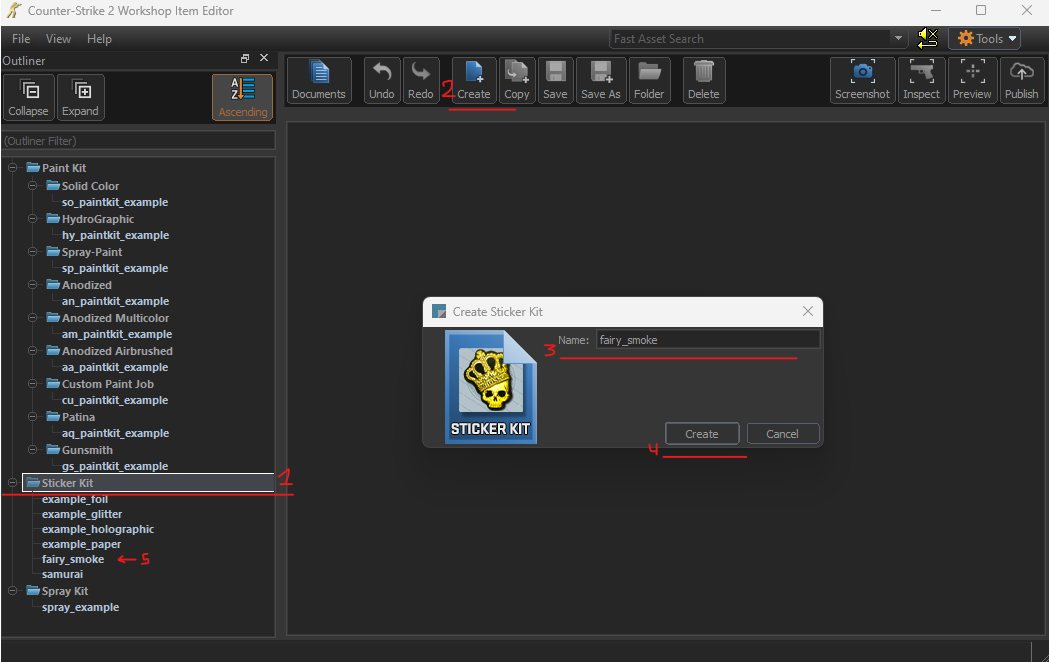The height and width of the screenshot is (662, 1049).
Task: Click Create in the sticker kit dialog
Action: click(x=702, y=434)
